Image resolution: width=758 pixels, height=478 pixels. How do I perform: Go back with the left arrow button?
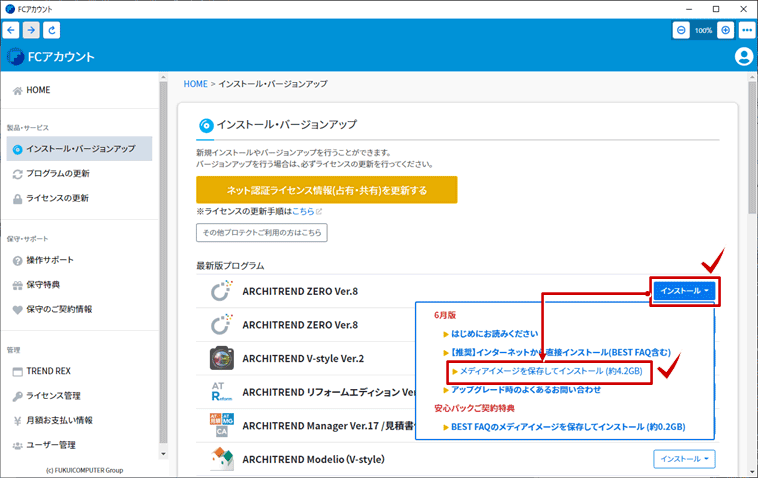coord(11,30)
